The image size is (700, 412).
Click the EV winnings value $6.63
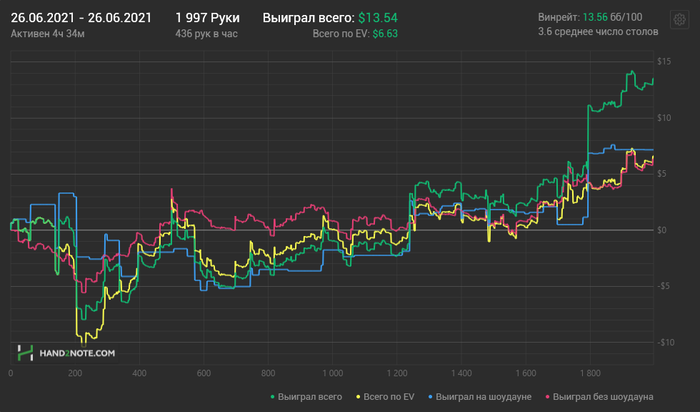(x=385, y=34)
